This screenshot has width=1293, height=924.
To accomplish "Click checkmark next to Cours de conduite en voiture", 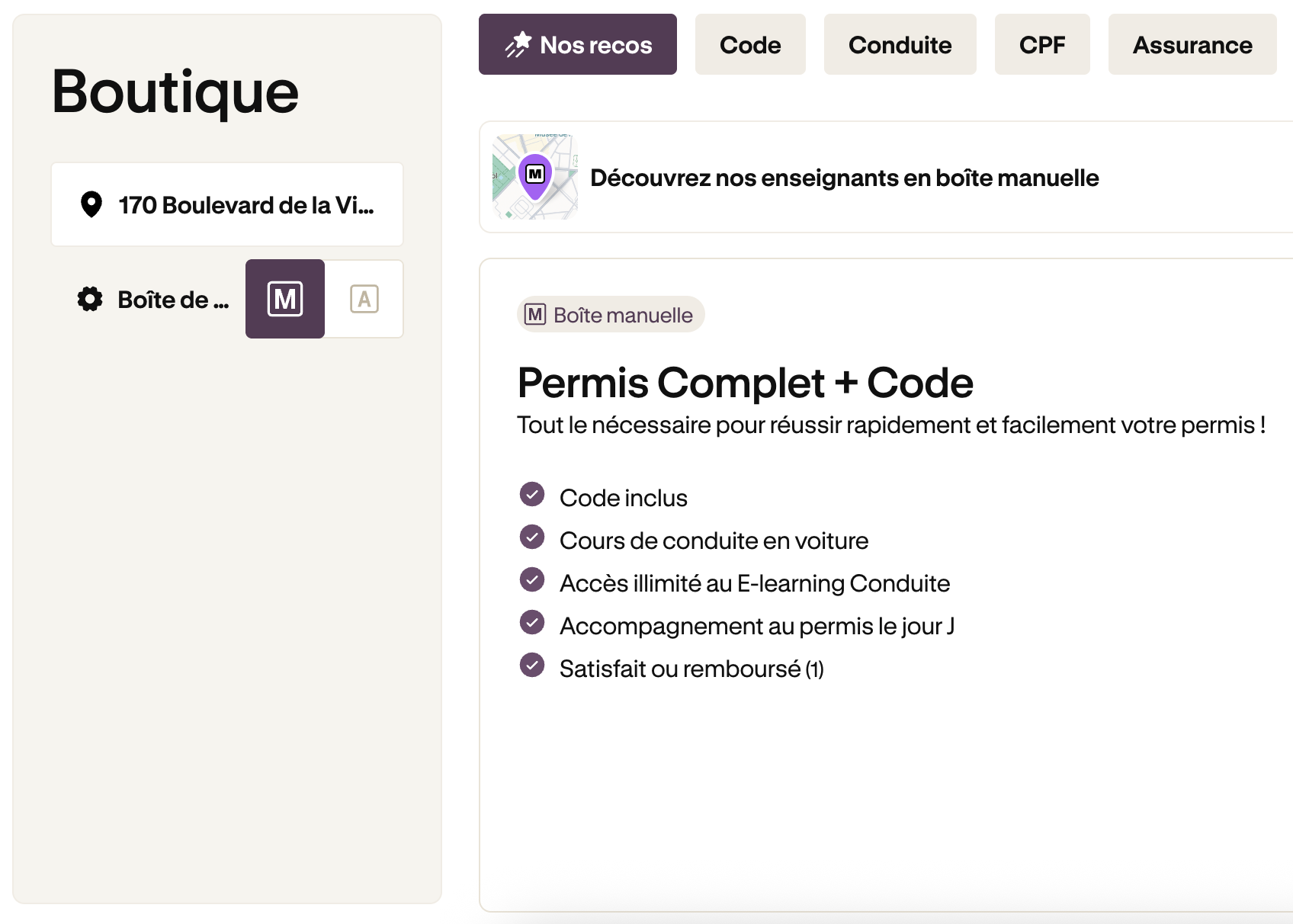I will 532,537.
